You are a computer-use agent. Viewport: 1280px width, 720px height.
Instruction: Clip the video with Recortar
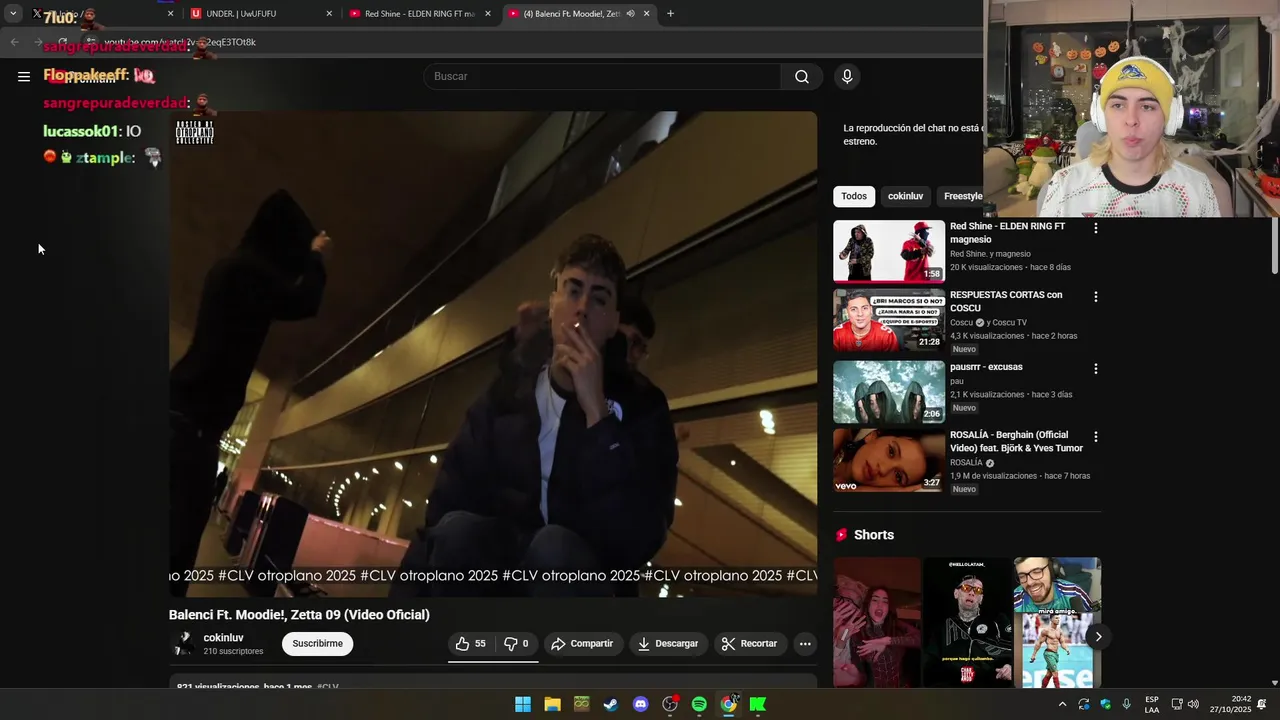click(750, 644)
